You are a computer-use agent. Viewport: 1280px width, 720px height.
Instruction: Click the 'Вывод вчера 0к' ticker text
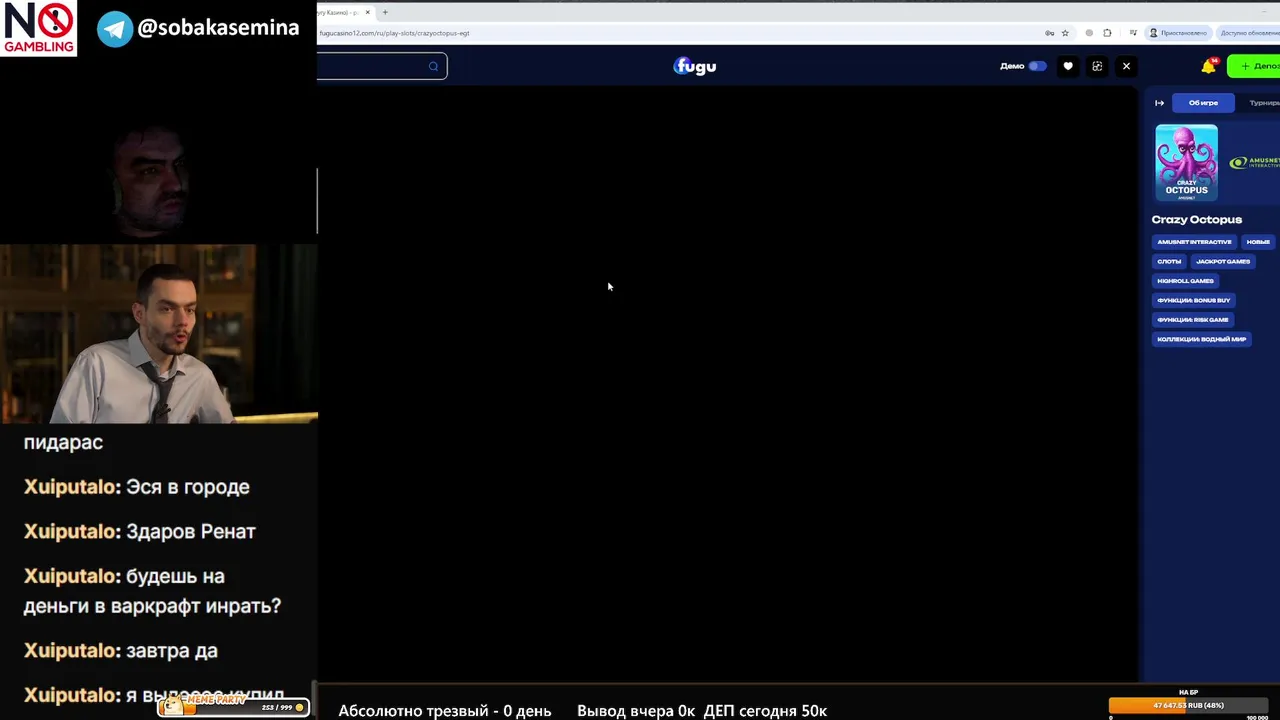point(636,711)
